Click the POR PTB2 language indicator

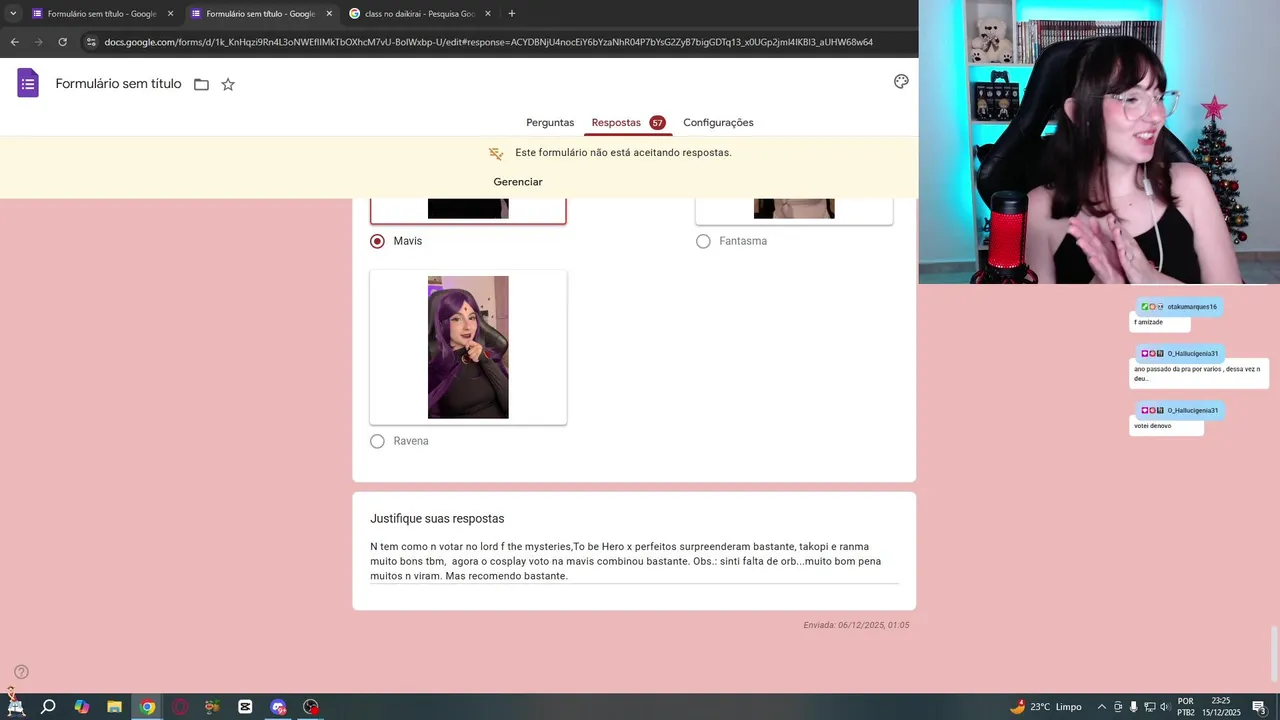tap(1186, 707)
